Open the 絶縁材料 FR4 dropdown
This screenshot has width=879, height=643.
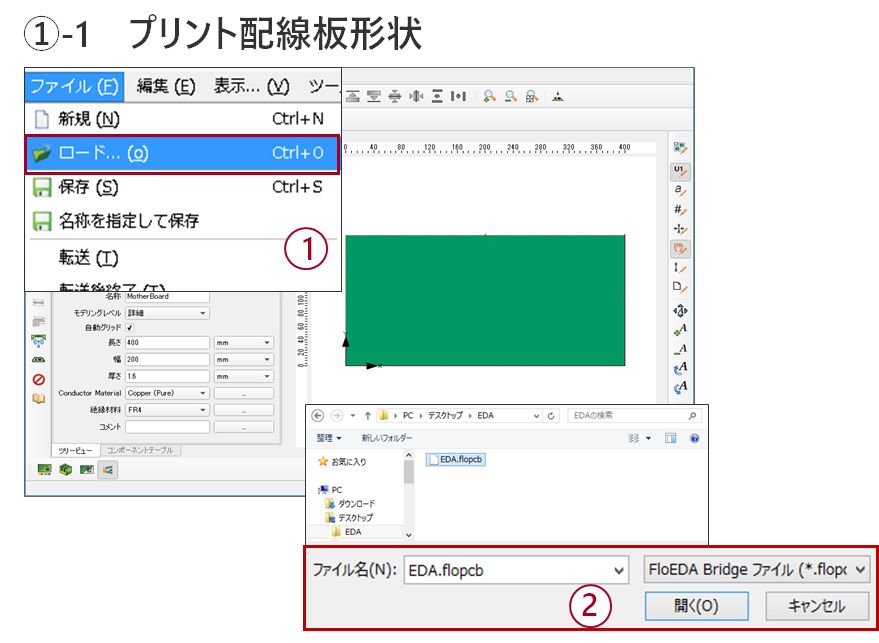pos(167,410)
